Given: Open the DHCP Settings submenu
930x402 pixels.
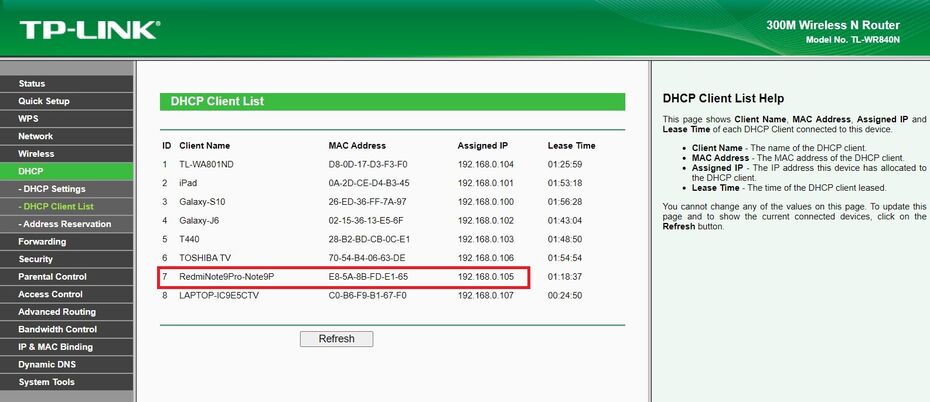Looking at the screenshot, I should tap(66, 189).
